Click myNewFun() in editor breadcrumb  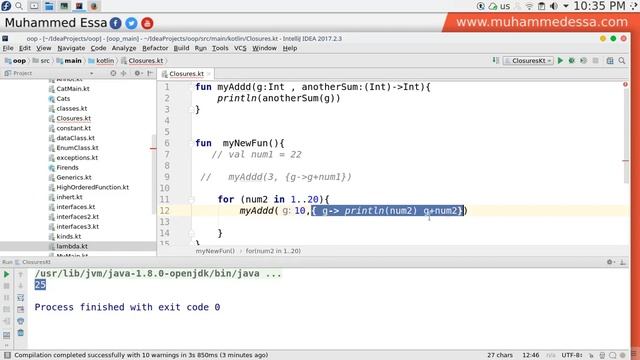(215, 251)
